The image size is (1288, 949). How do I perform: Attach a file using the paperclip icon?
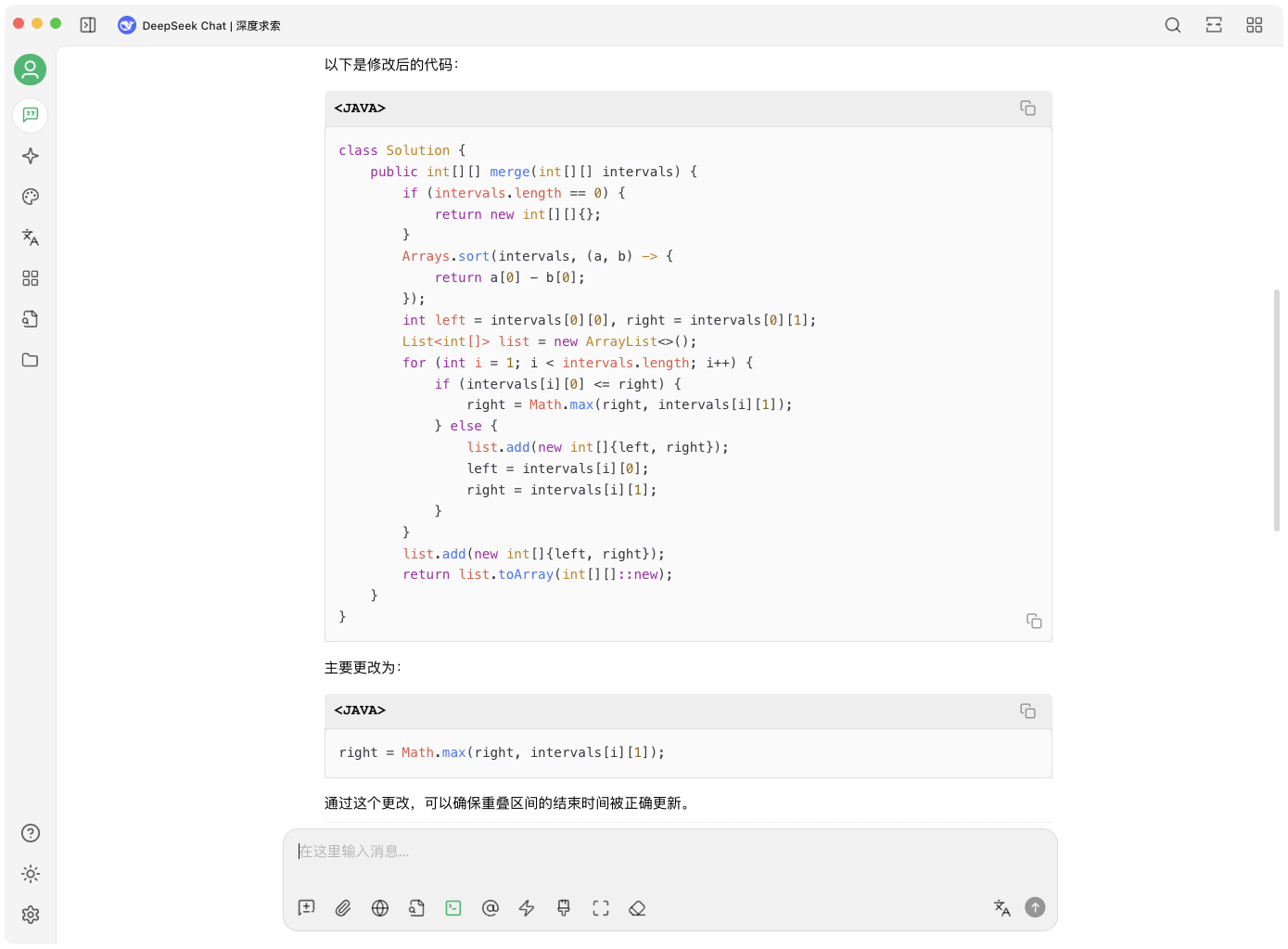(x=342, y=907)
